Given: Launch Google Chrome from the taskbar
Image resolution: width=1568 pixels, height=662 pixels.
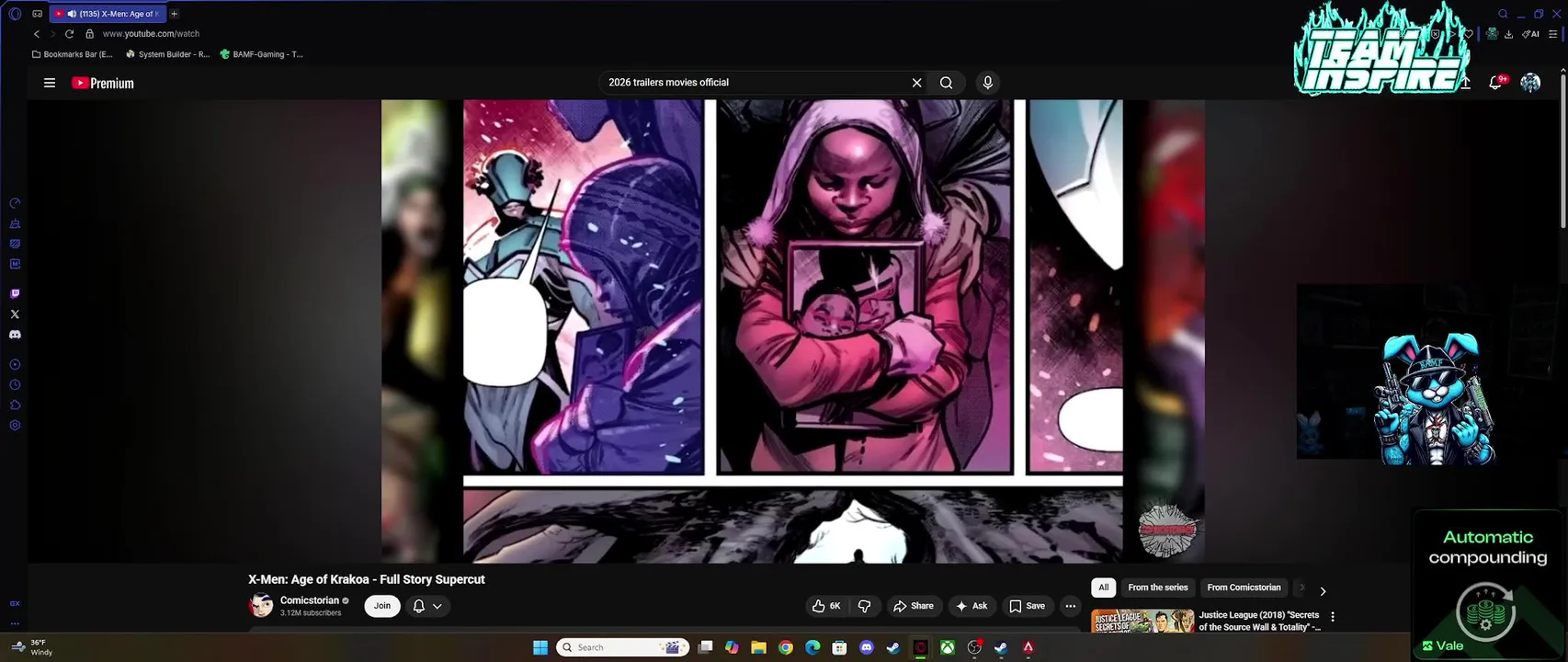Looking at the screenshot, I should pyautogui.click(x=785, y=647).
